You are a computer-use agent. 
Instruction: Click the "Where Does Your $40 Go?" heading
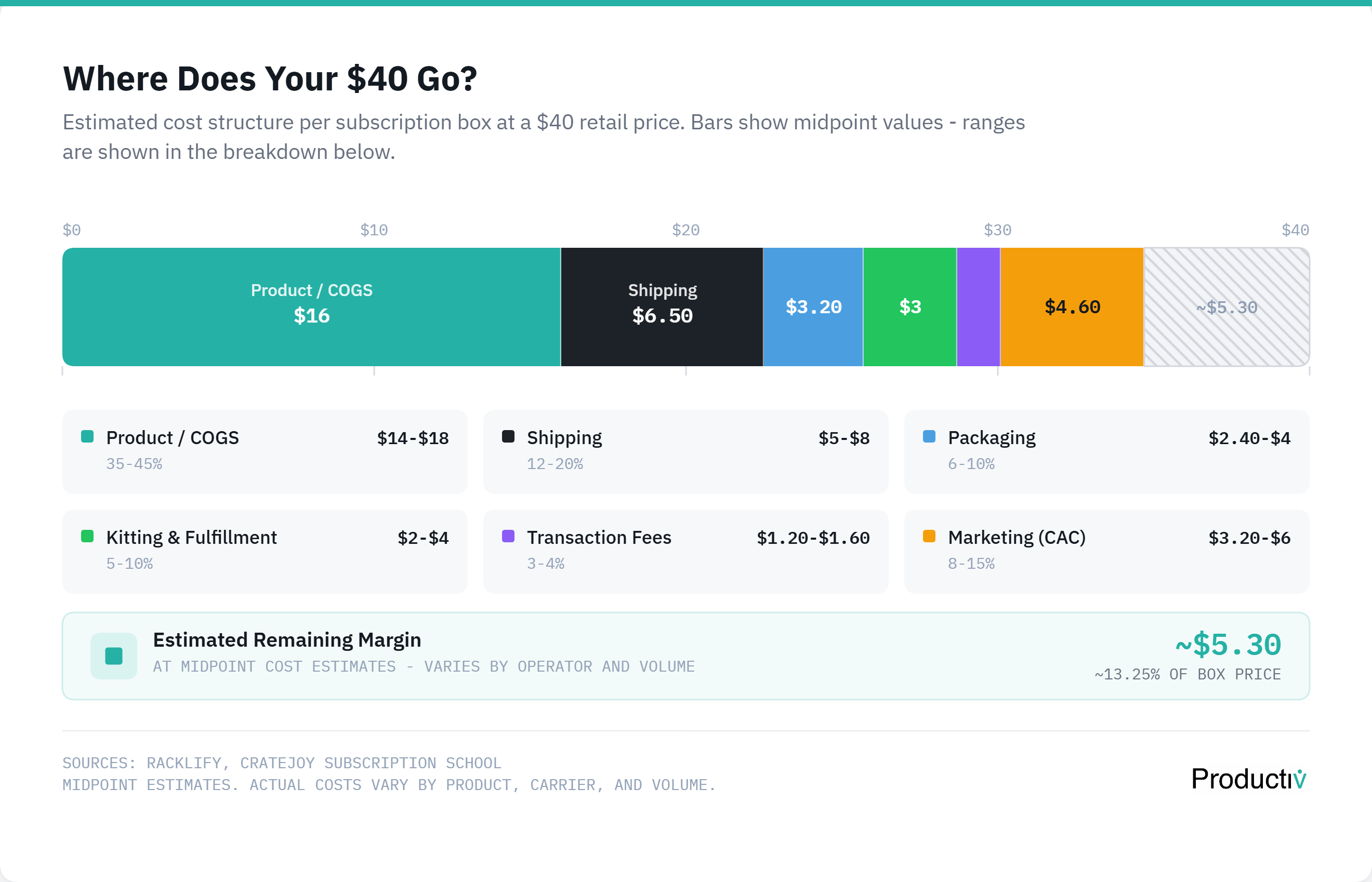click(x=270, y=78)
